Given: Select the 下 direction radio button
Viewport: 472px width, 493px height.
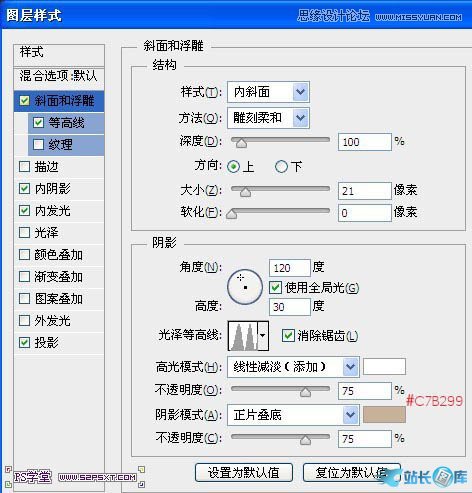Looking at the screenshot, I should point(281,166).
